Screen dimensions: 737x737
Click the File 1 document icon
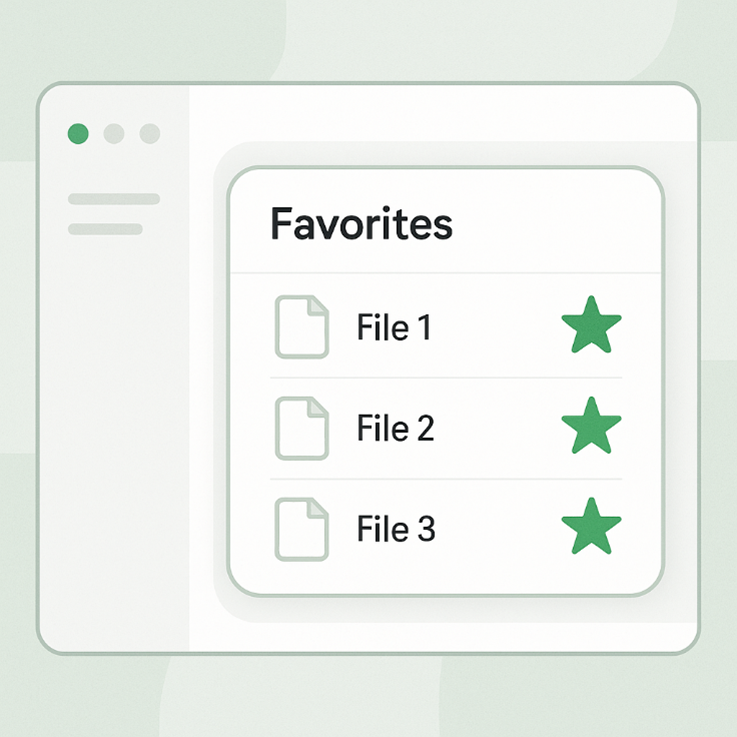pyautogui.click(x=301, y=327)
